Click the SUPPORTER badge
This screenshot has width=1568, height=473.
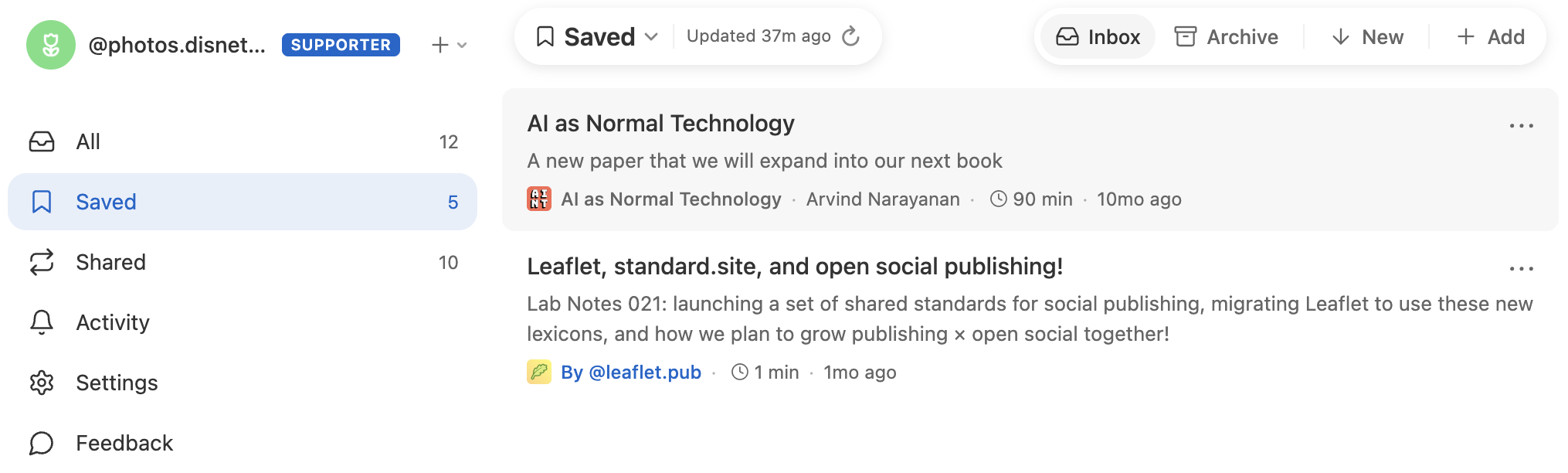[341, 45]
